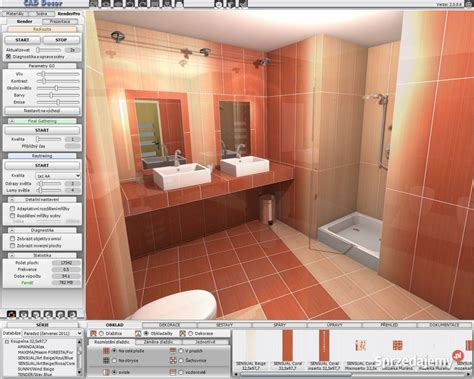474x379 pixels.
Task: Open the DEKORACE tab
Action: pyautogui.click(x=170, y=325)
